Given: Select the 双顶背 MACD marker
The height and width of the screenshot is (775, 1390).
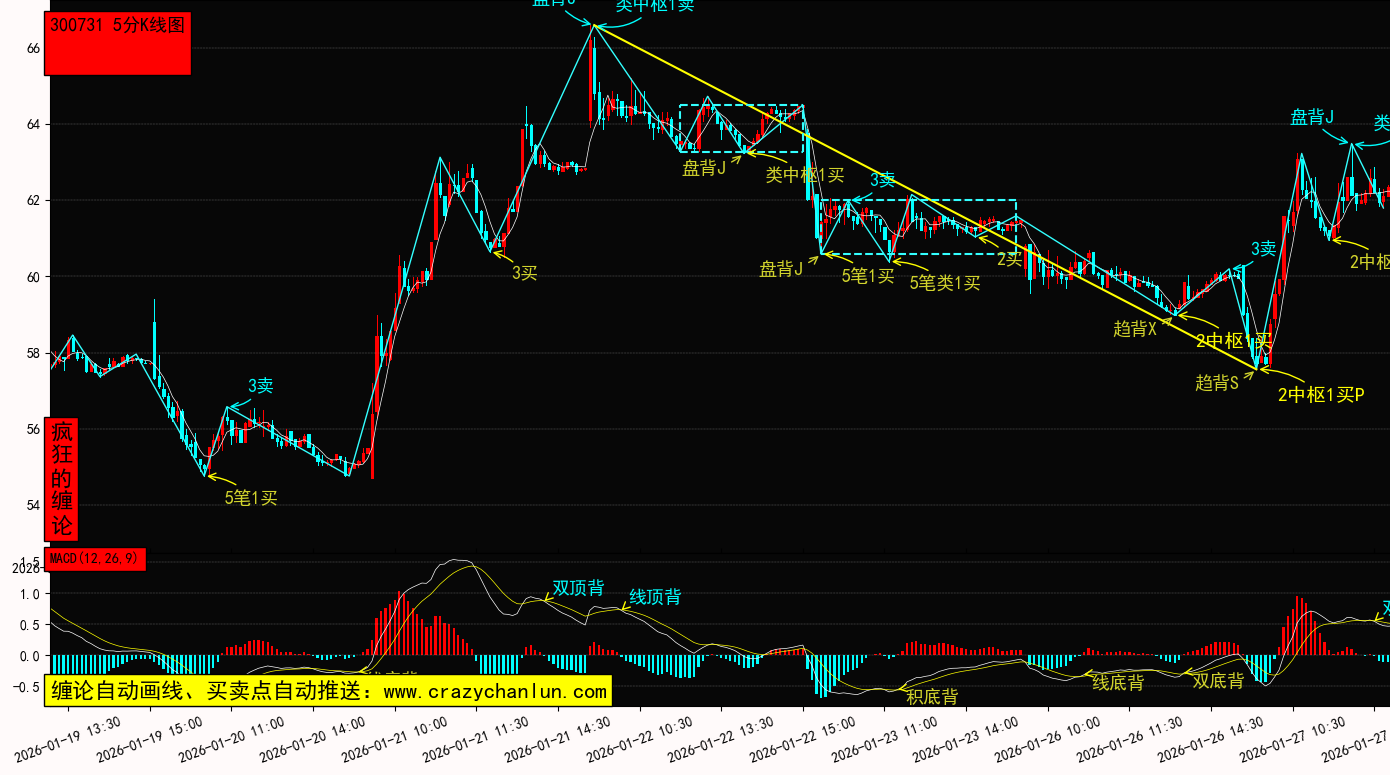Looking at the screenshot, I should click(x=578, y=588).
